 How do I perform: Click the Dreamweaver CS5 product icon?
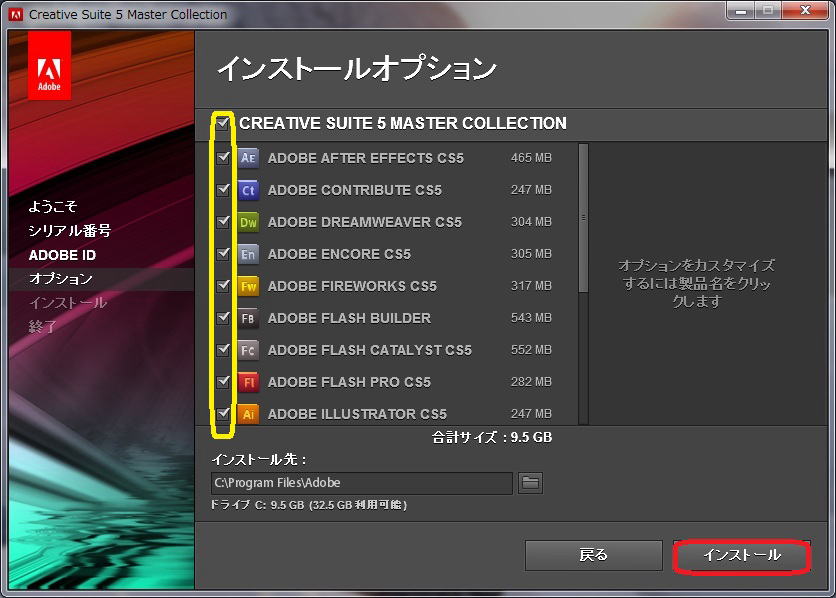pyautogui.click(x=248, y=222)
